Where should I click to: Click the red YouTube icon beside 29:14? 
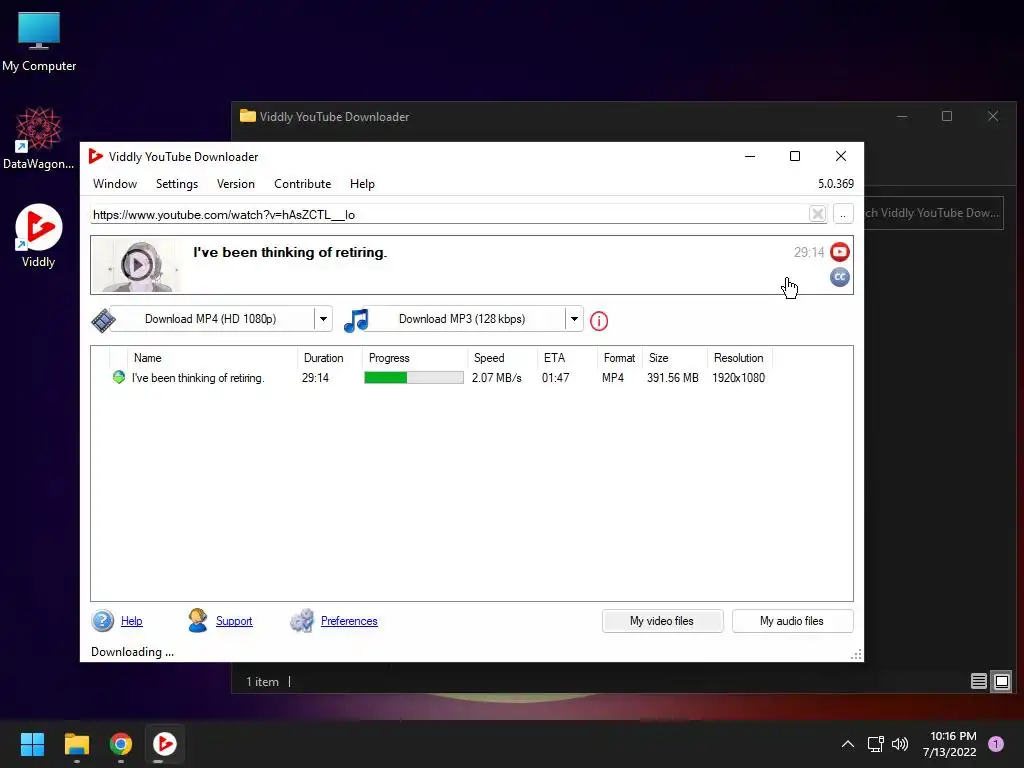(840, 251)
